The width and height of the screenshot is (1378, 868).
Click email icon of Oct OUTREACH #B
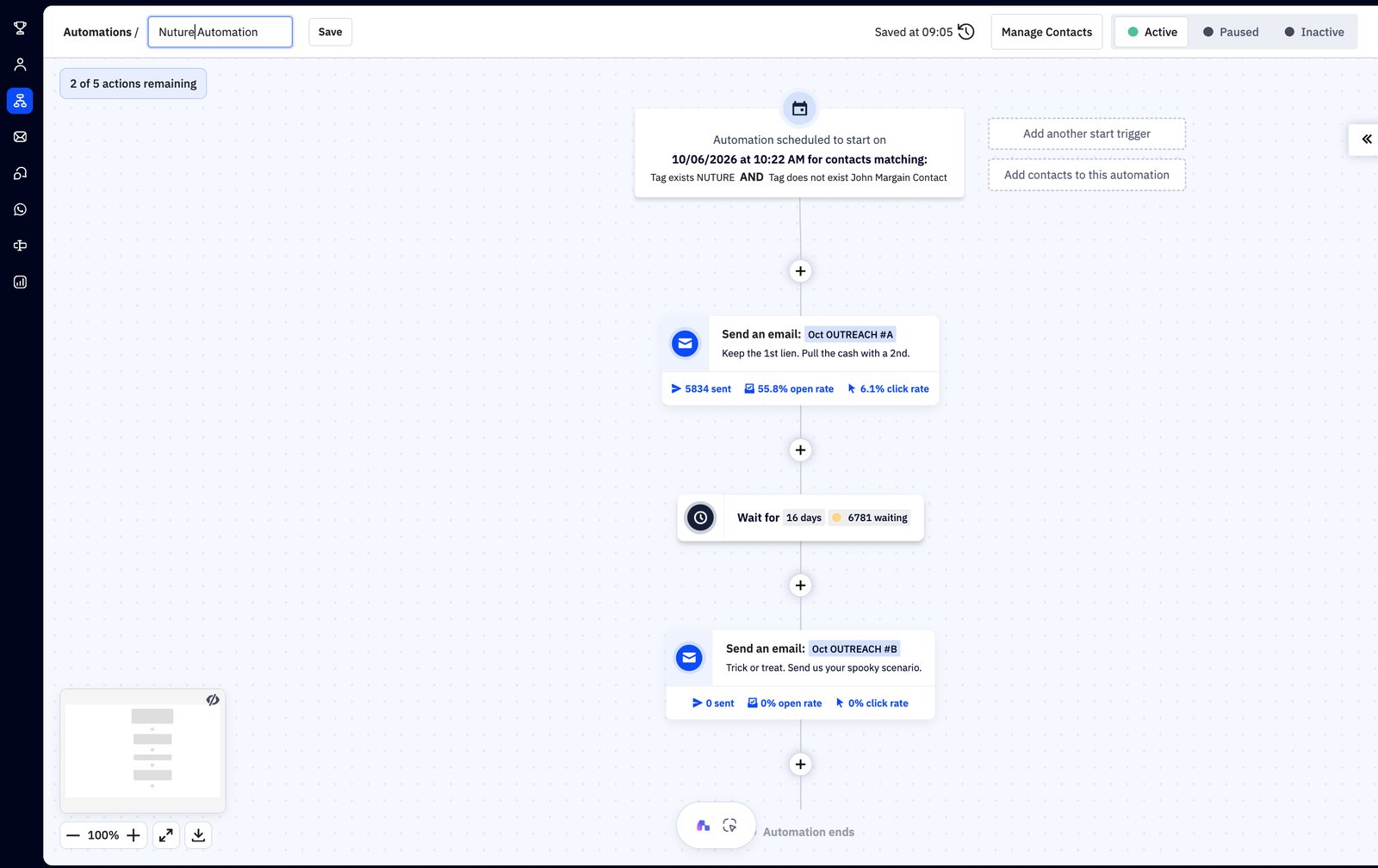pos(689,658)
